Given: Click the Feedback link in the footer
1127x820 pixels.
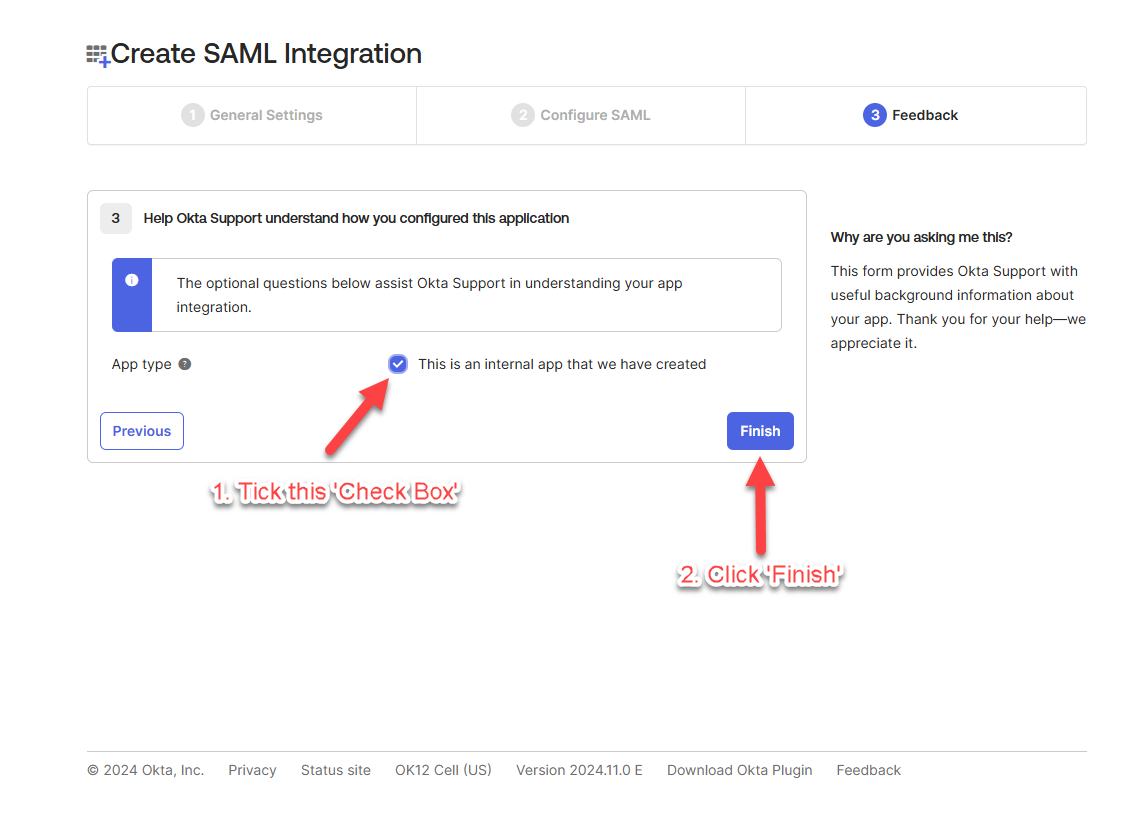Looking at the screenshot, I should [868, 770].
